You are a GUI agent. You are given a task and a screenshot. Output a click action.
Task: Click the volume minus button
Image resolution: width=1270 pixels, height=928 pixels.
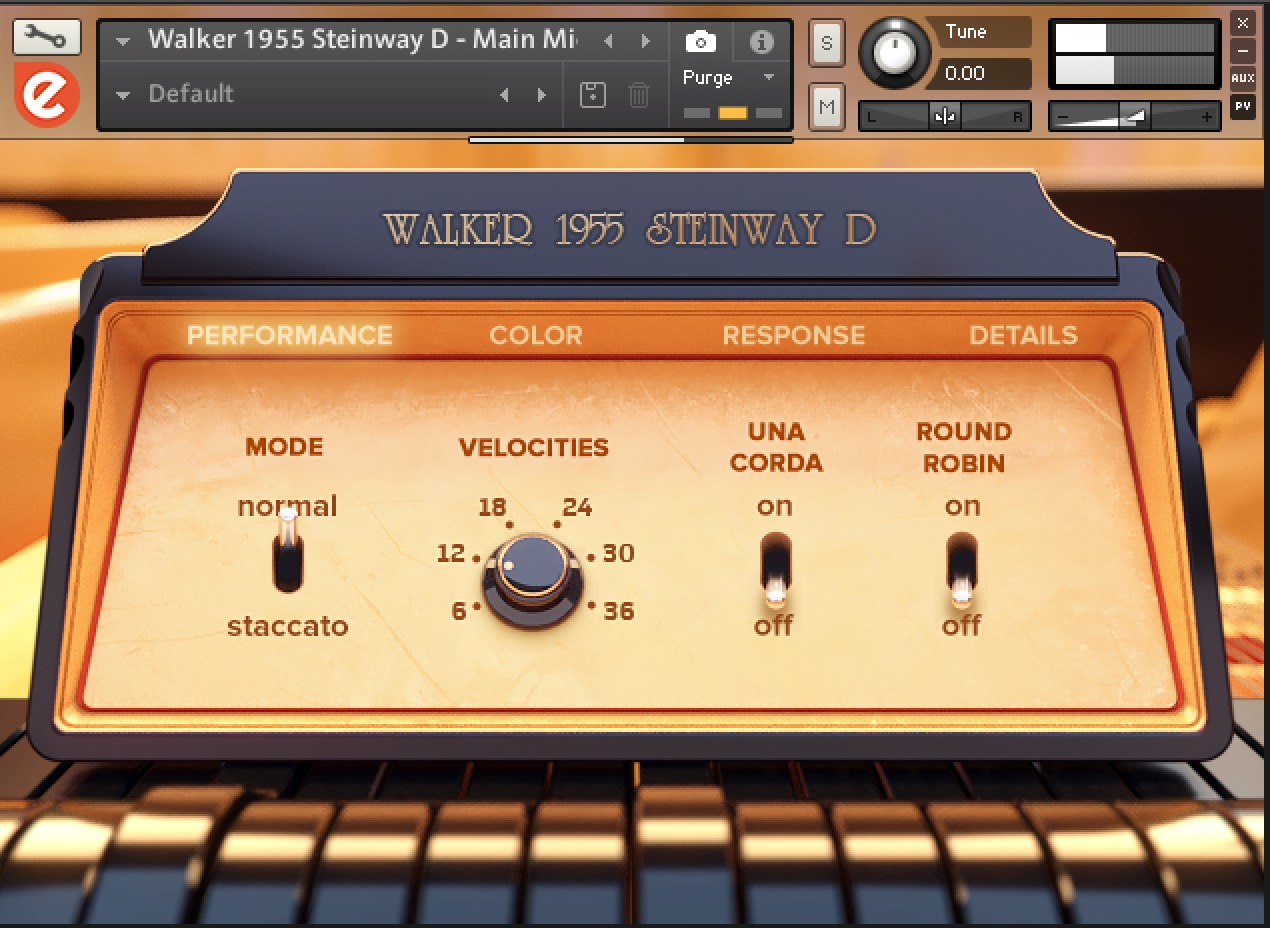(x=1062, y=118)
